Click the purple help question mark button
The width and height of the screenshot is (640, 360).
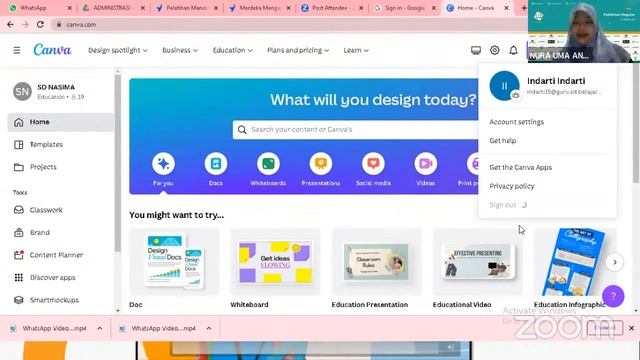pos(613,296)
